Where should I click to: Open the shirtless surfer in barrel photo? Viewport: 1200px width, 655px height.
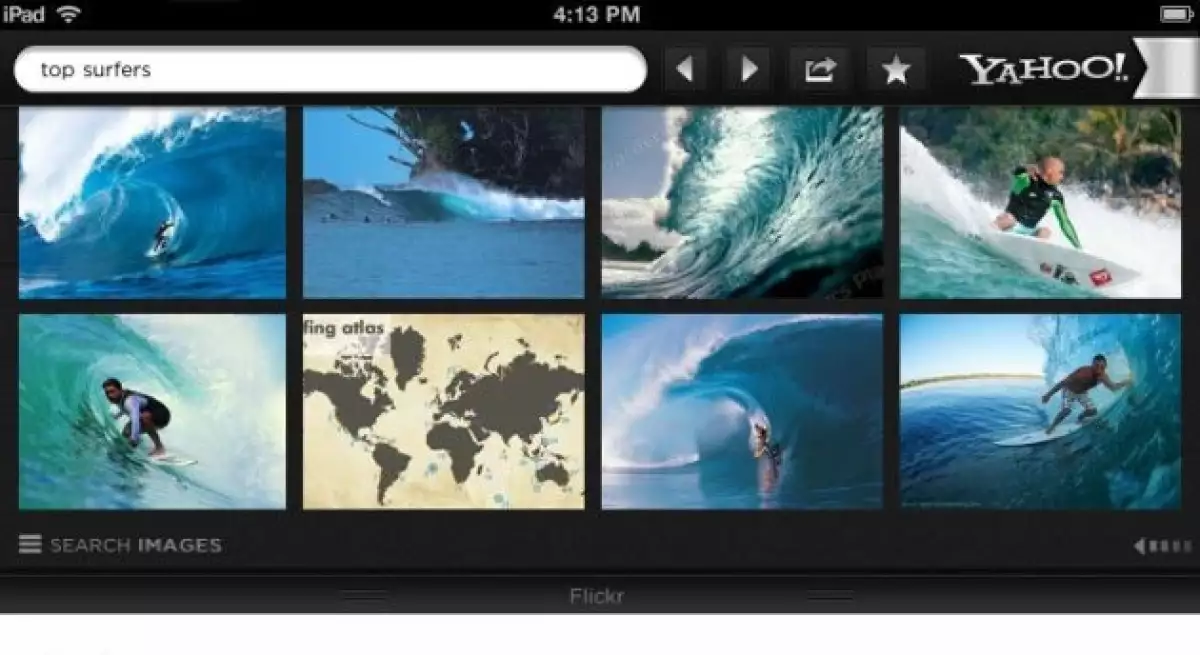click(x=1040, y=412)
